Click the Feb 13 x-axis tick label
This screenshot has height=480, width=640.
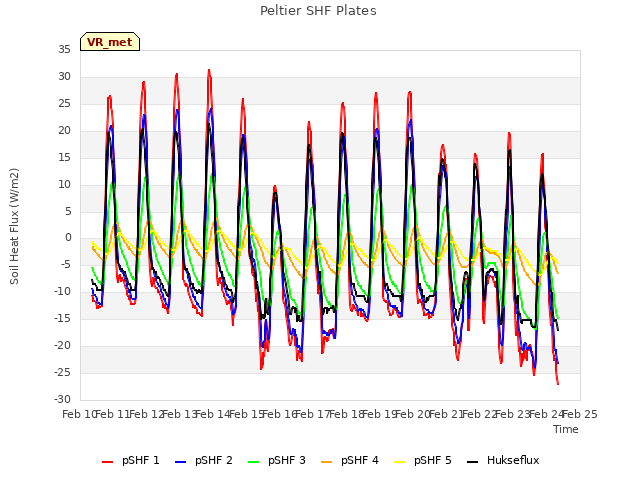click(179, 414)
